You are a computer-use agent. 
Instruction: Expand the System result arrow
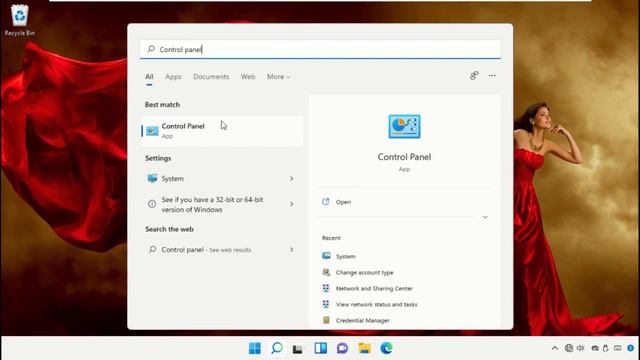(291, 178)
